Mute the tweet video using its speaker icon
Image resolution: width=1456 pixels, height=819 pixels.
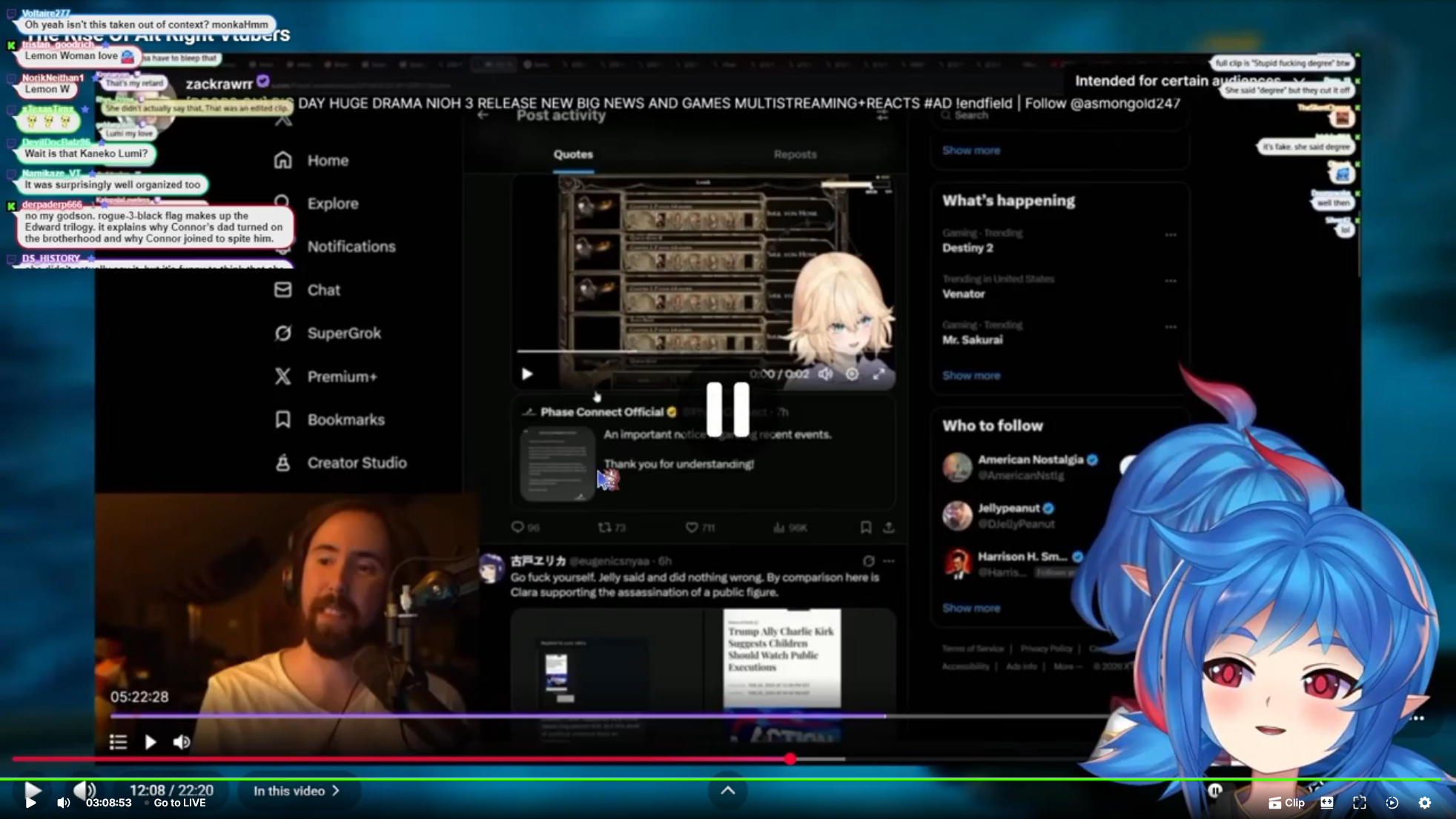pos(825,374)
